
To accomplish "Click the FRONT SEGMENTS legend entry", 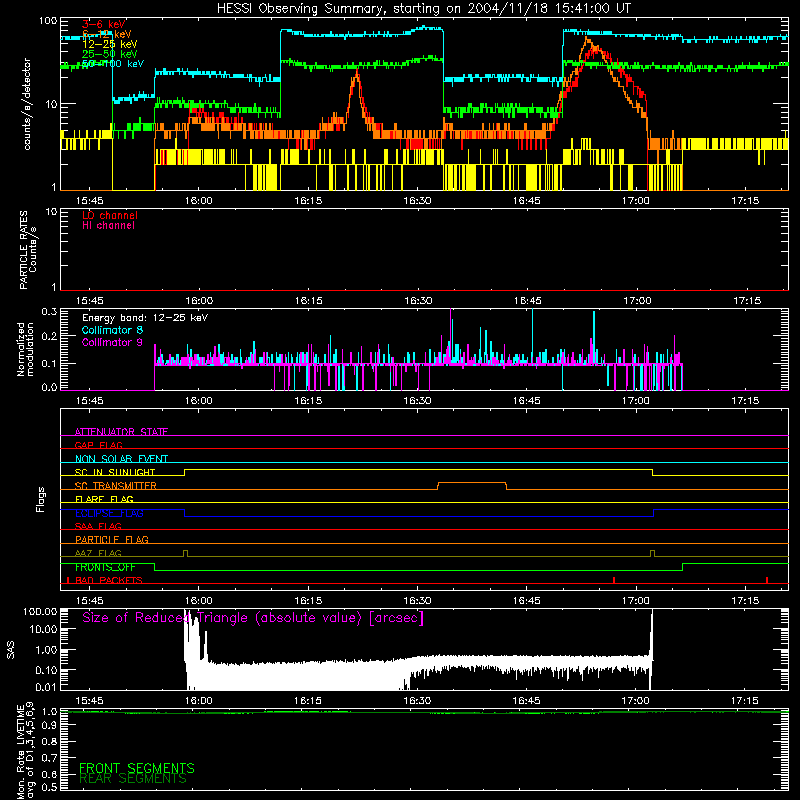I will pos(137,768).
